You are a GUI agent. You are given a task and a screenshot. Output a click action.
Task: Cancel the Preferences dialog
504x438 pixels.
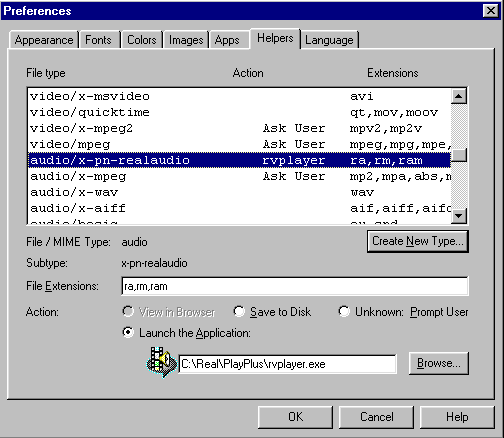pyautogui.click(x=376, y=417)
